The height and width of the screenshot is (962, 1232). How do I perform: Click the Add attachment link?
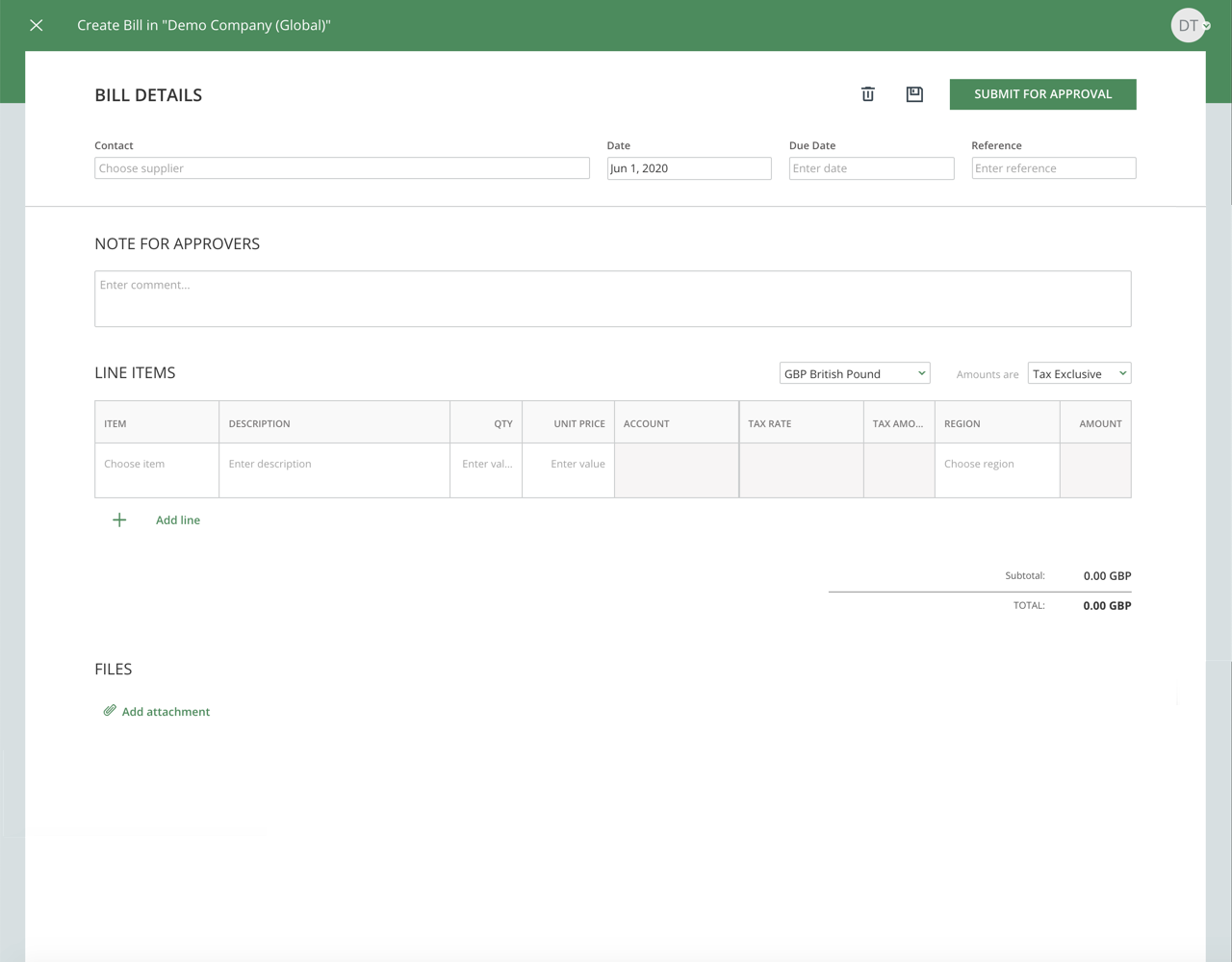(x=165, y=711)
